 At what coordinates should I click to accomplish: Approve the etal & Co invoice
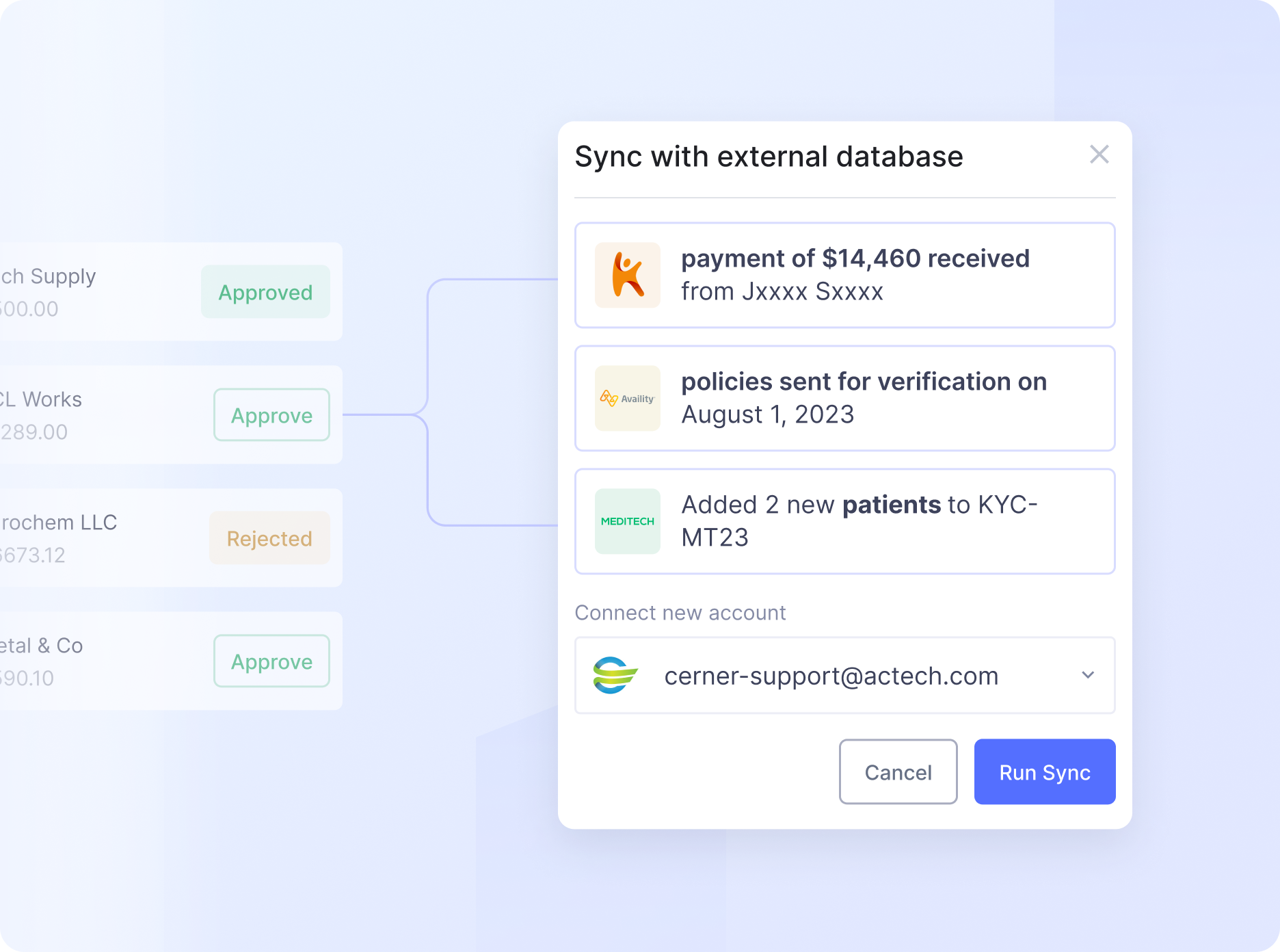point(271,661)
